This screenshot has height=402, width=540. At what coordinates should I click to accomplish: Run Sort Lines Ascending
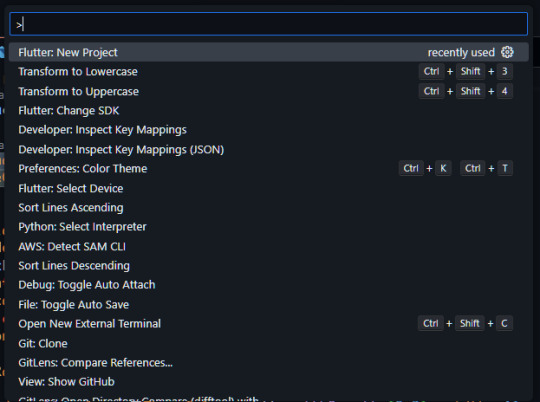(x=269, y=208)
